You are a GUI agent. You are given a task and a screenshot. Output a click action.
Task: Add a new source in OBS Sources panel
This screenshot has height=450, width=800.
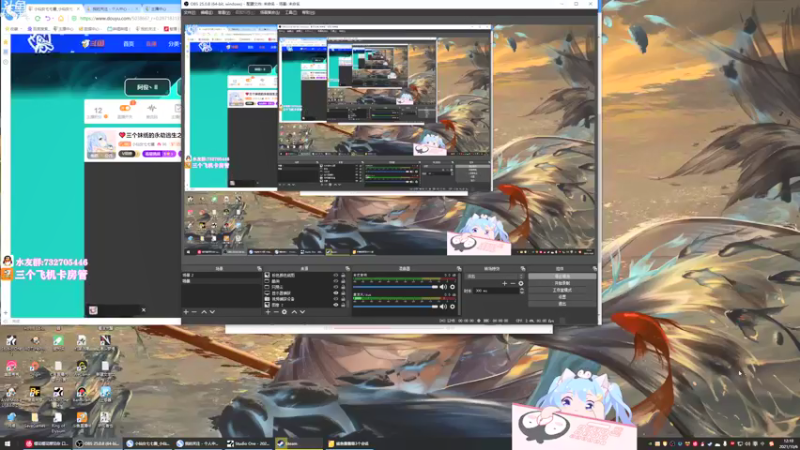[x=268, y=312]
